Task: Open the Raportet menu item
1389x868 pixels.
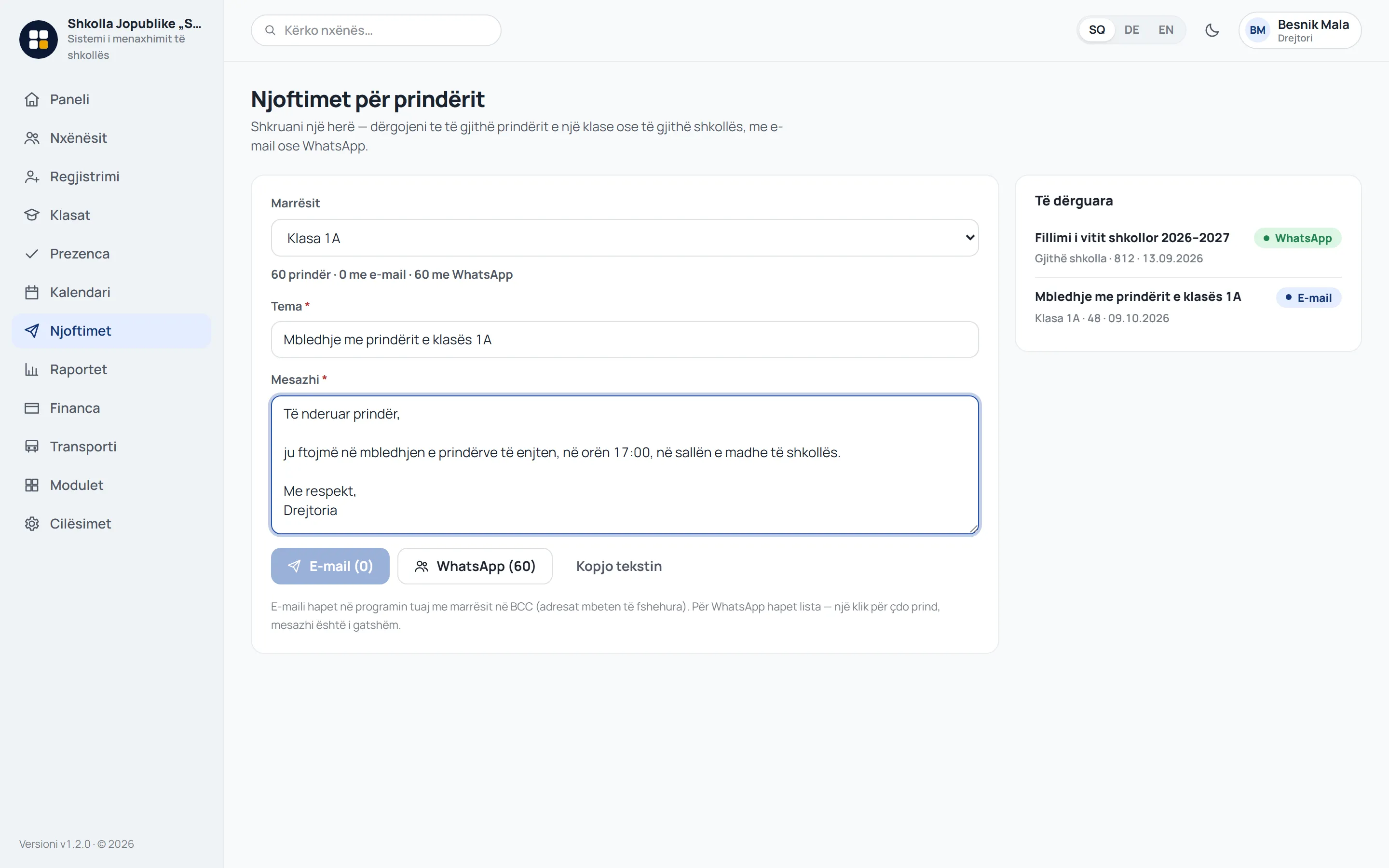Action: tap(111, 369)
